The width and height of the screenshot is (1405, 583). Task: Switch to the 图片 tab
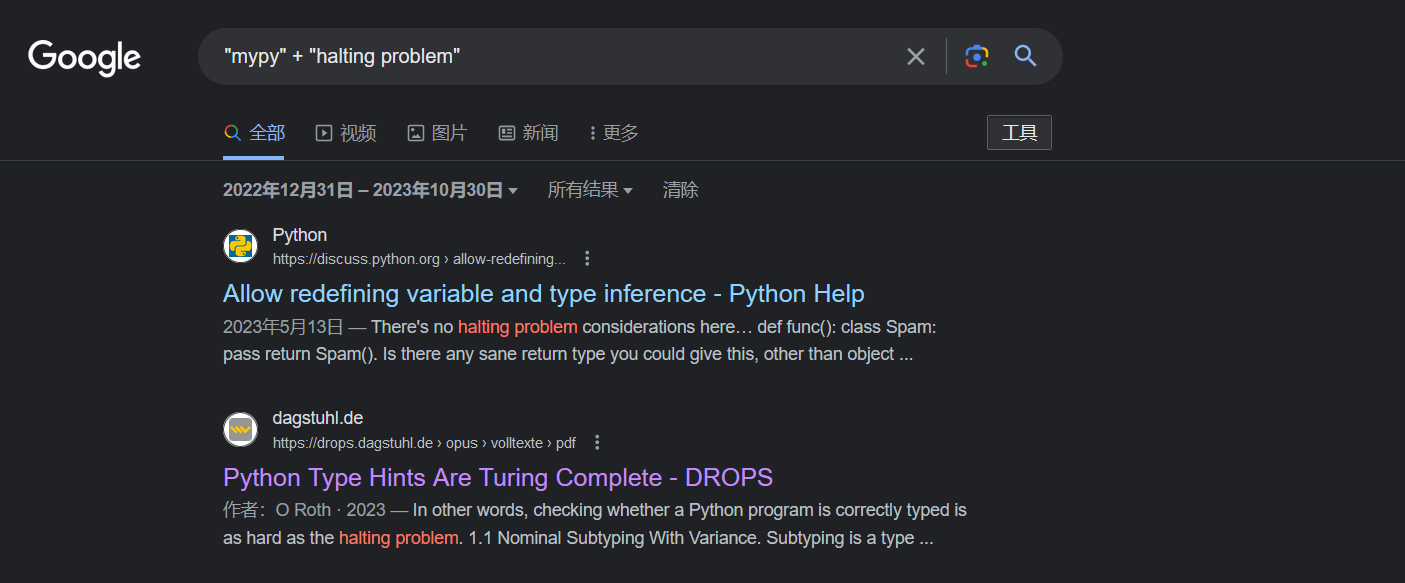tap(437, 133)
